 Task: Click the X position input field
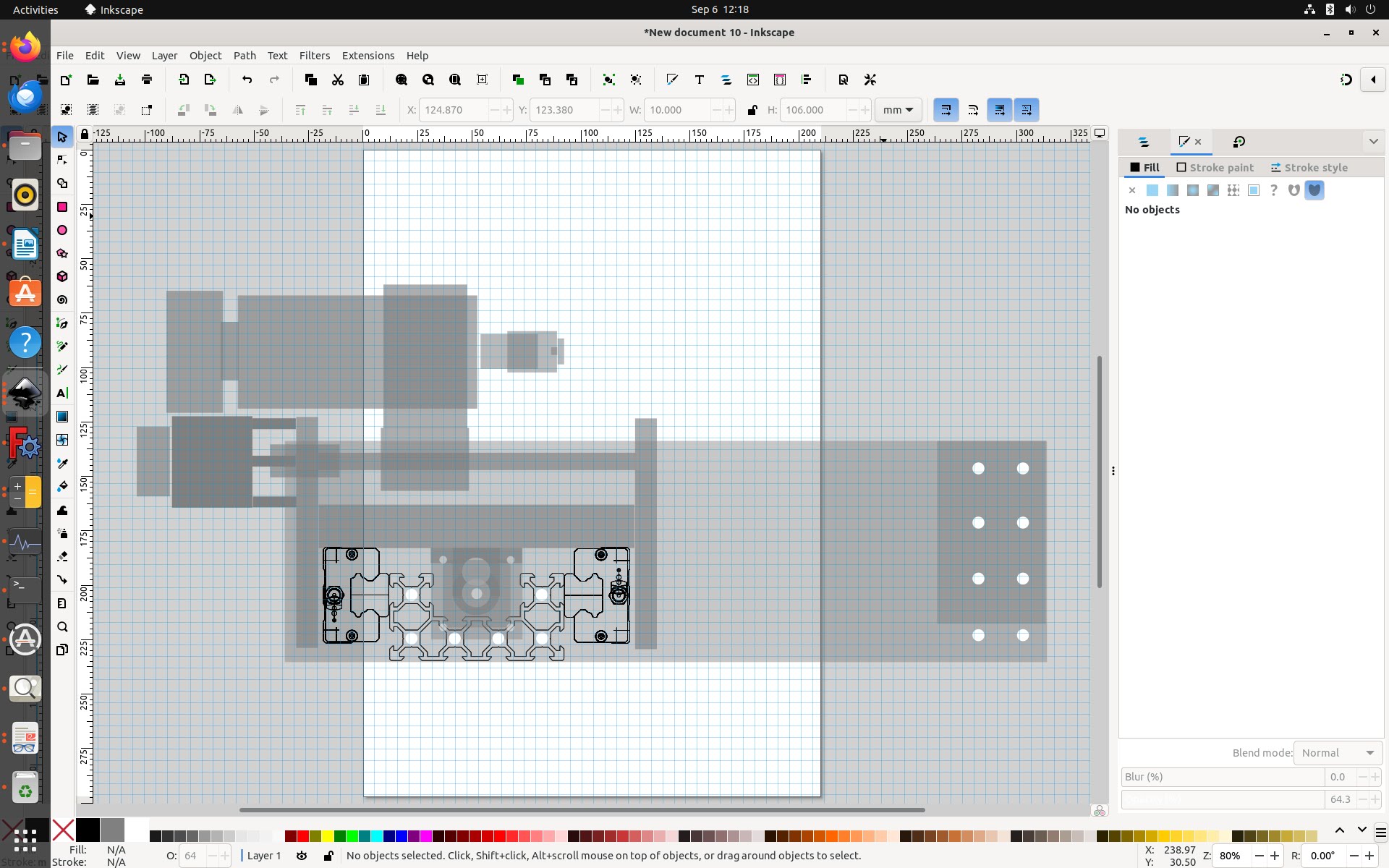pyautogui.click(x=454, y=110)
